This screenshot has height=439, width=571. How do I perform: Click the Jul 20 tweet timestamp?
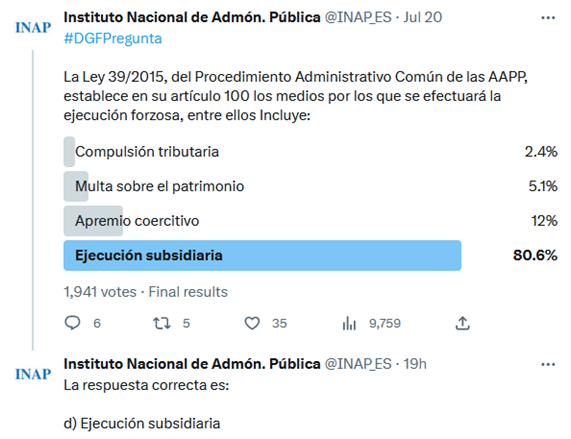pos(422,17)
